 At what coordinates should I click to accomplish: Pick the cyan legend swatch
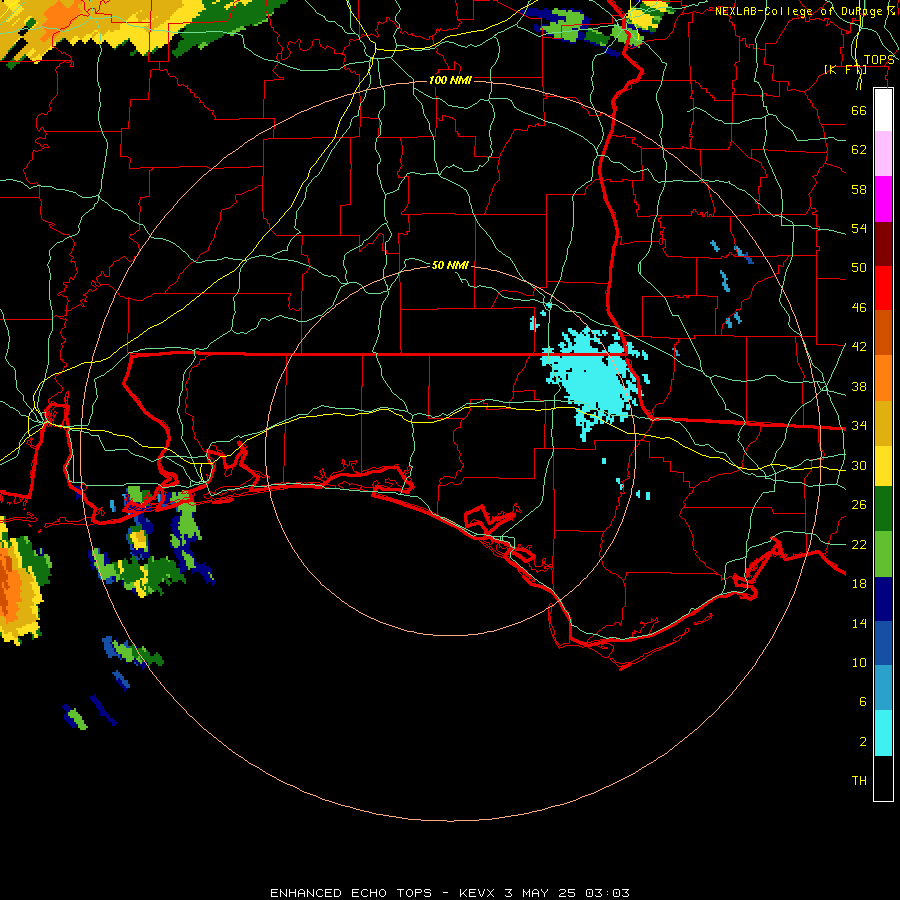point(883,733)
